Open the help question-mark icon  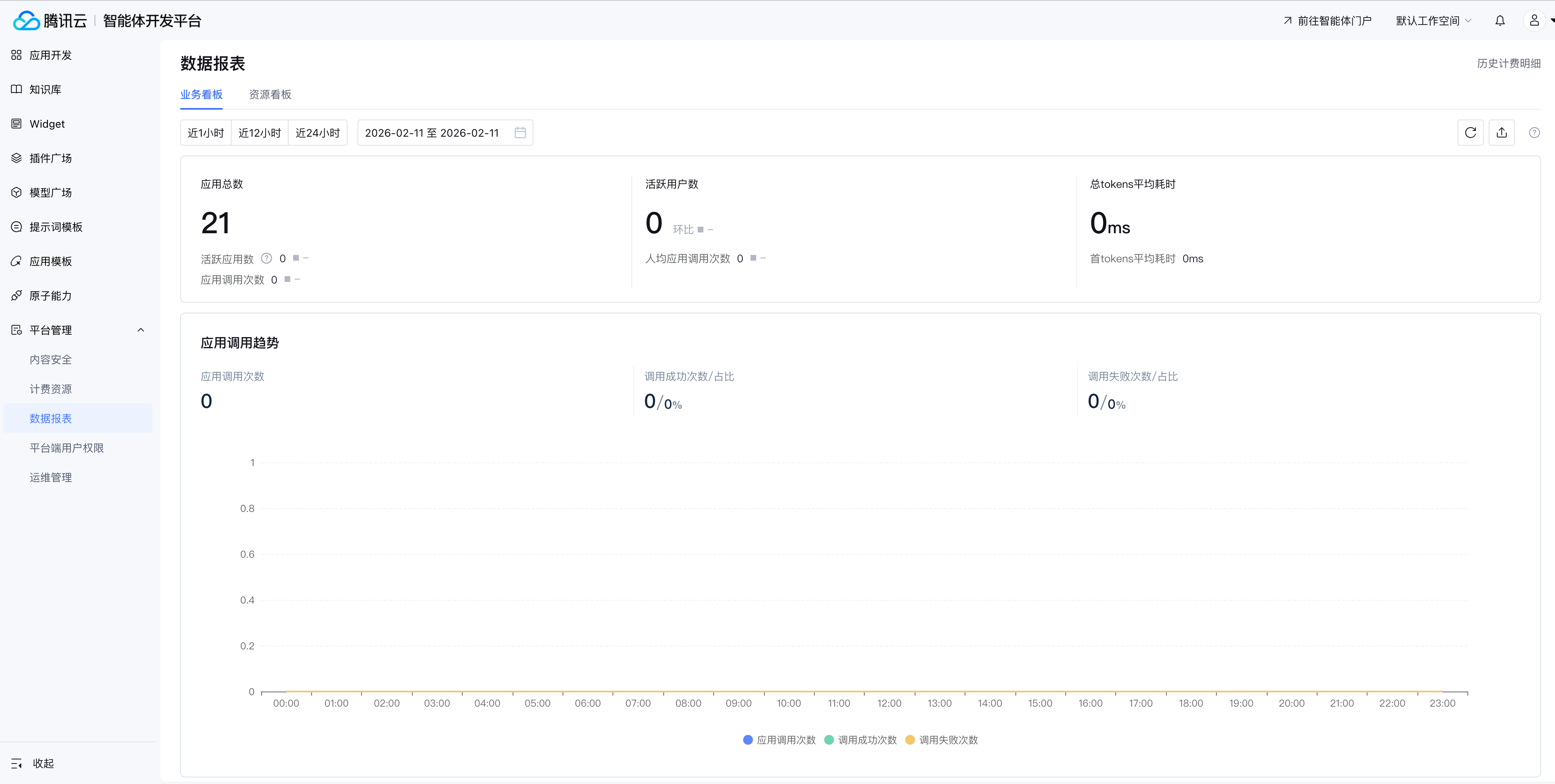[x=1534, y=133]
